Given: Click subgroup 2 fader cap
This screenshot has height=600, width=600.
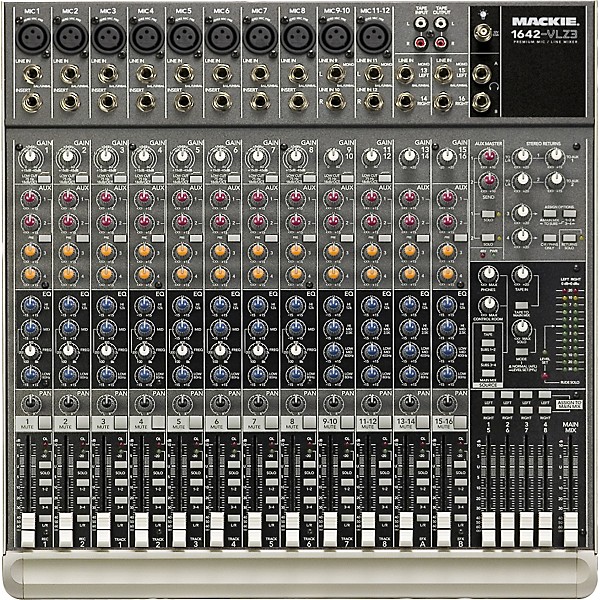Looking at the screenshot, I should [507, 529].
